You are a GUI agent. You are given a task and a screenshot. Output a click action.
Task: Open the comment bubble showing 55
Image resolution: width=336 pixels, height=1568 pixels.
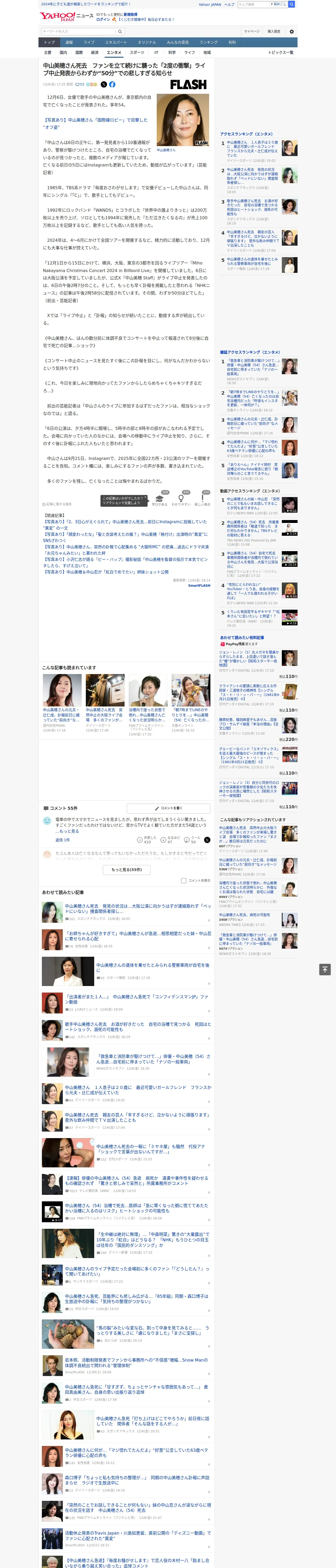point(80,85)
